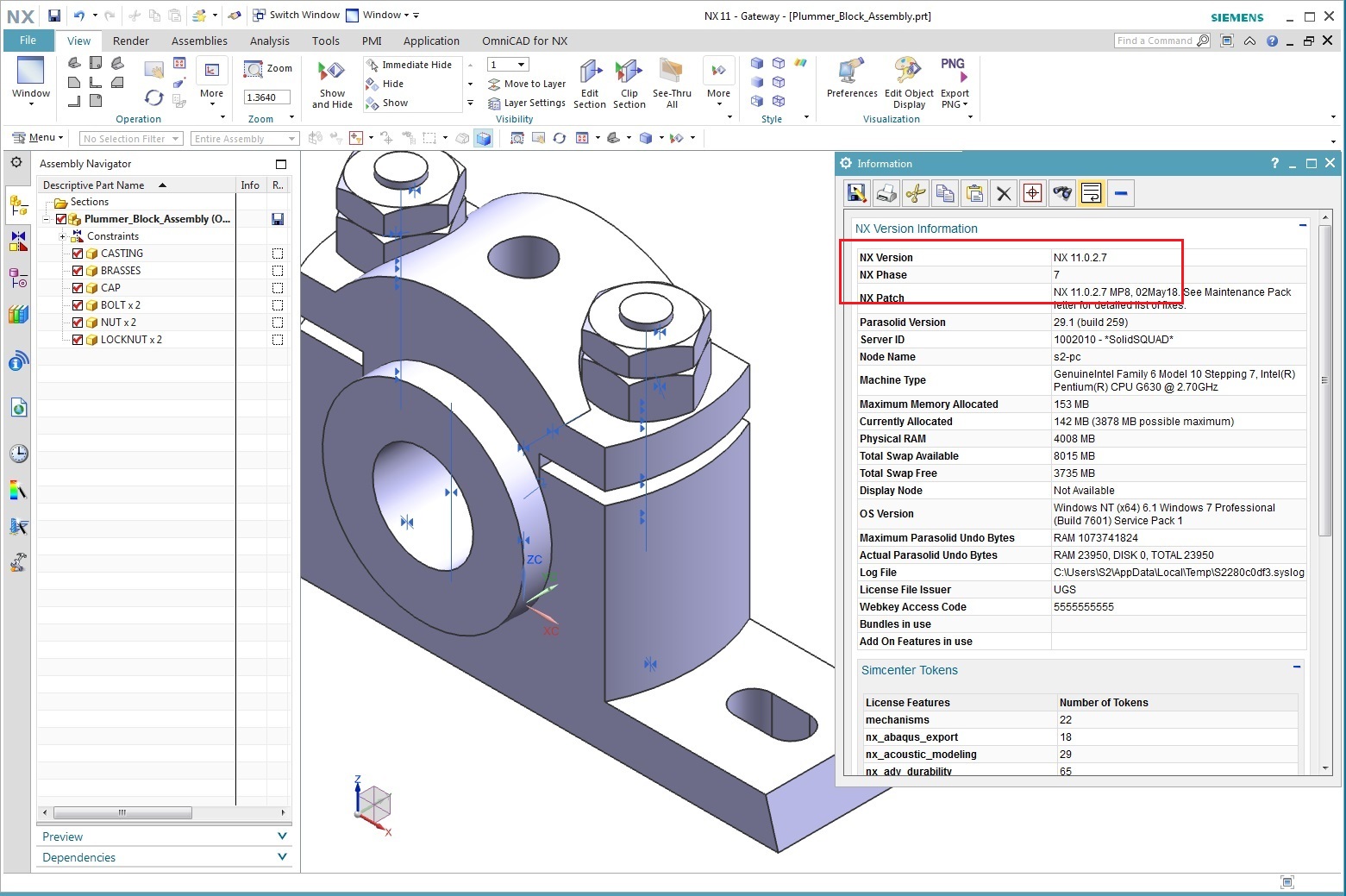Screen dimensions: 1346x896
Task: Click the Hide command in Visibility group
Action: [385, 84]
